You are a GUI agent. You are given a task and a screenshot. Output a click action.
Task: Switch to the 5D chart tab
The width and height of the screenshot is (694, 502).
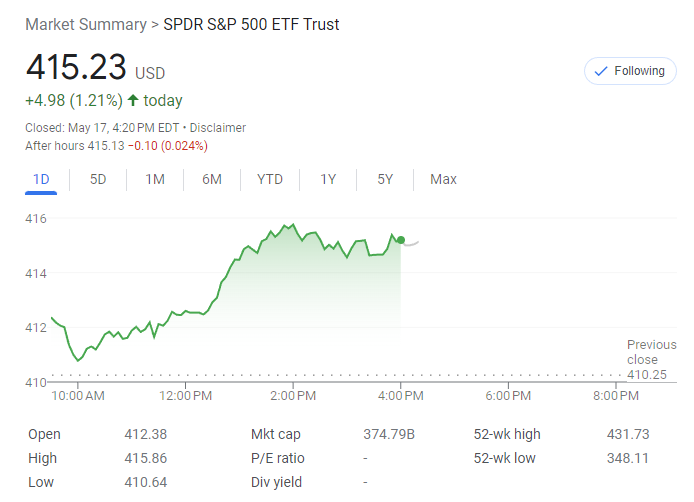98,179
